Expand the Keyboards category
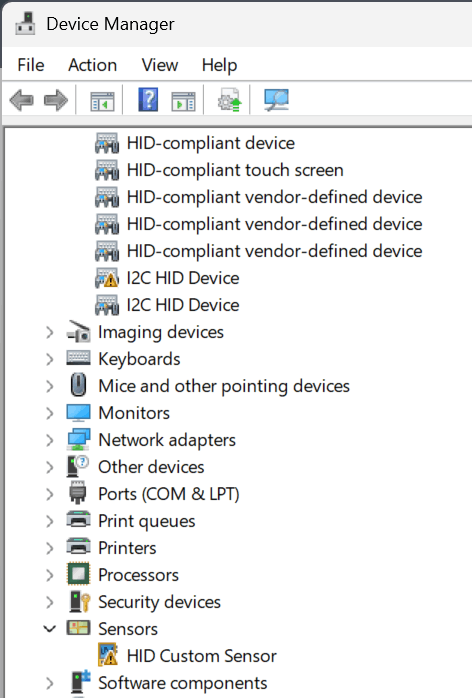 [49, 359]
